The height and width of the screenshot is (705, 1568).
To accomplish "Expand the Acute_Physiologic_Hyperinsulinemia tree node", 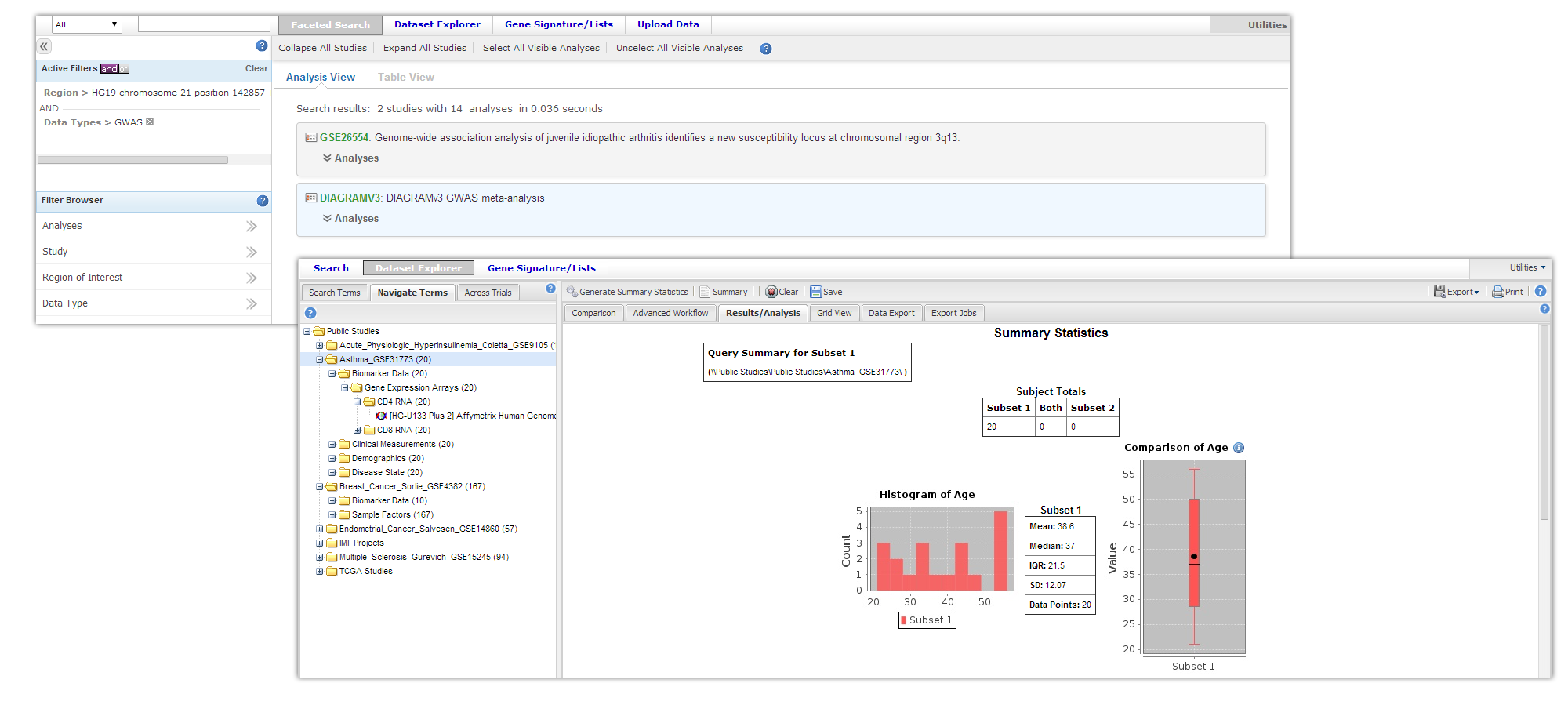I will [x=319, y=345].
